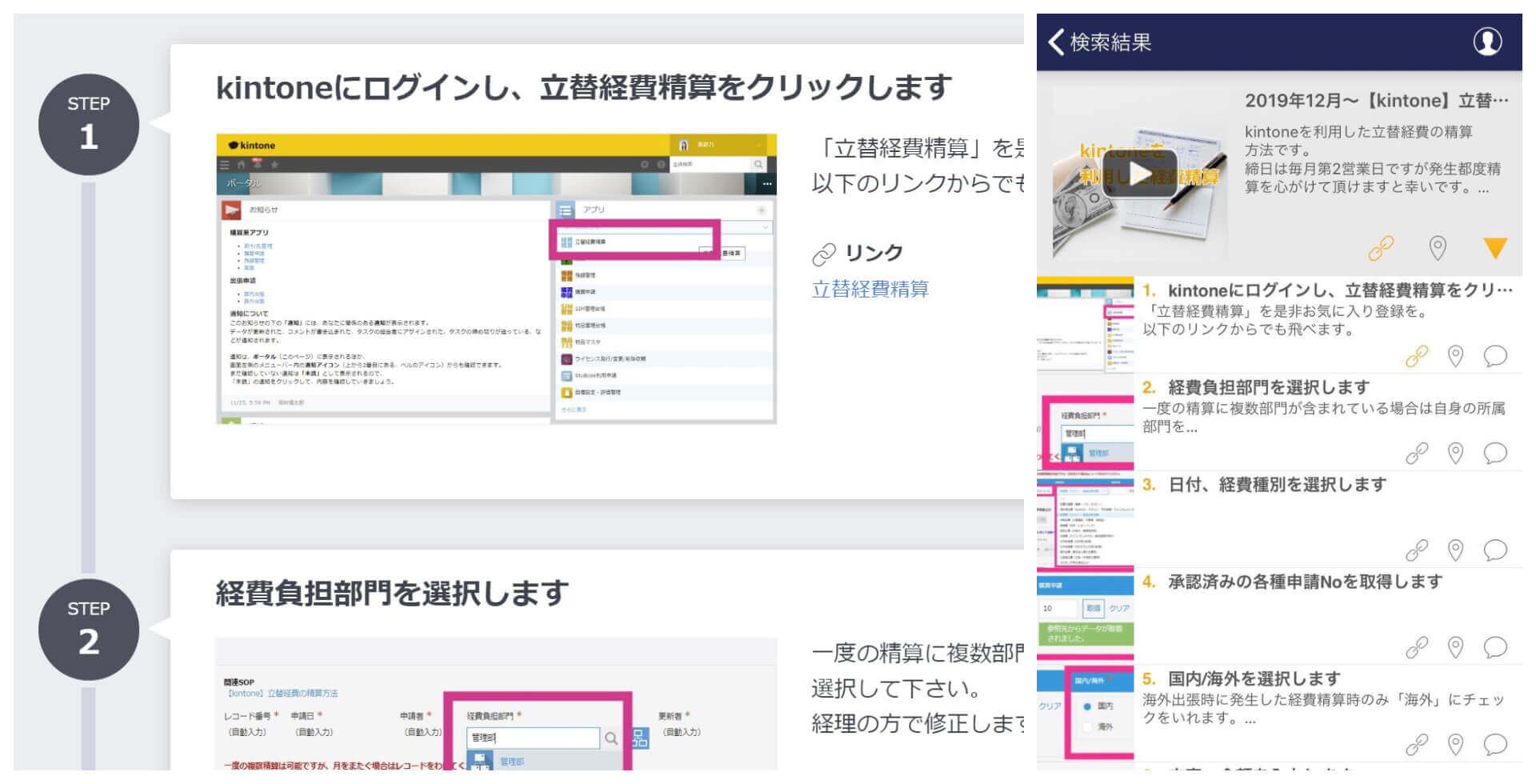Open comment bubble for 日付、経費種別 step
The image size is (1536, 784).
tap(1494, 550)
